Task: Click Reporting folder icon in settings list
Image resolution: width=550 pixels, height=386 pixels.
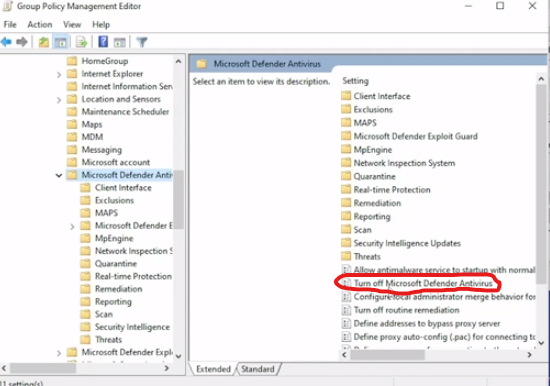Action: pyautogui.click(x=346, y=216)
